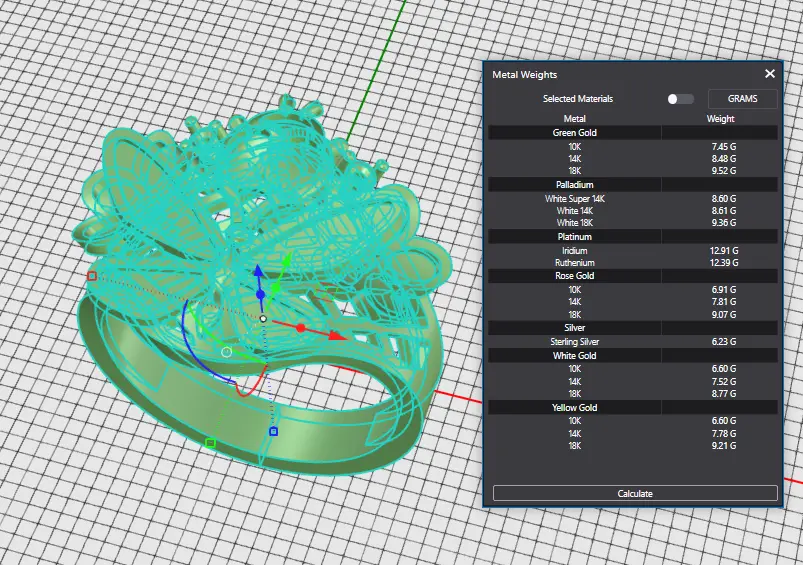Image resolution: width=803 pixels, height=565 pixels.
Task: Click the green square scale handle
Action: 210,443
